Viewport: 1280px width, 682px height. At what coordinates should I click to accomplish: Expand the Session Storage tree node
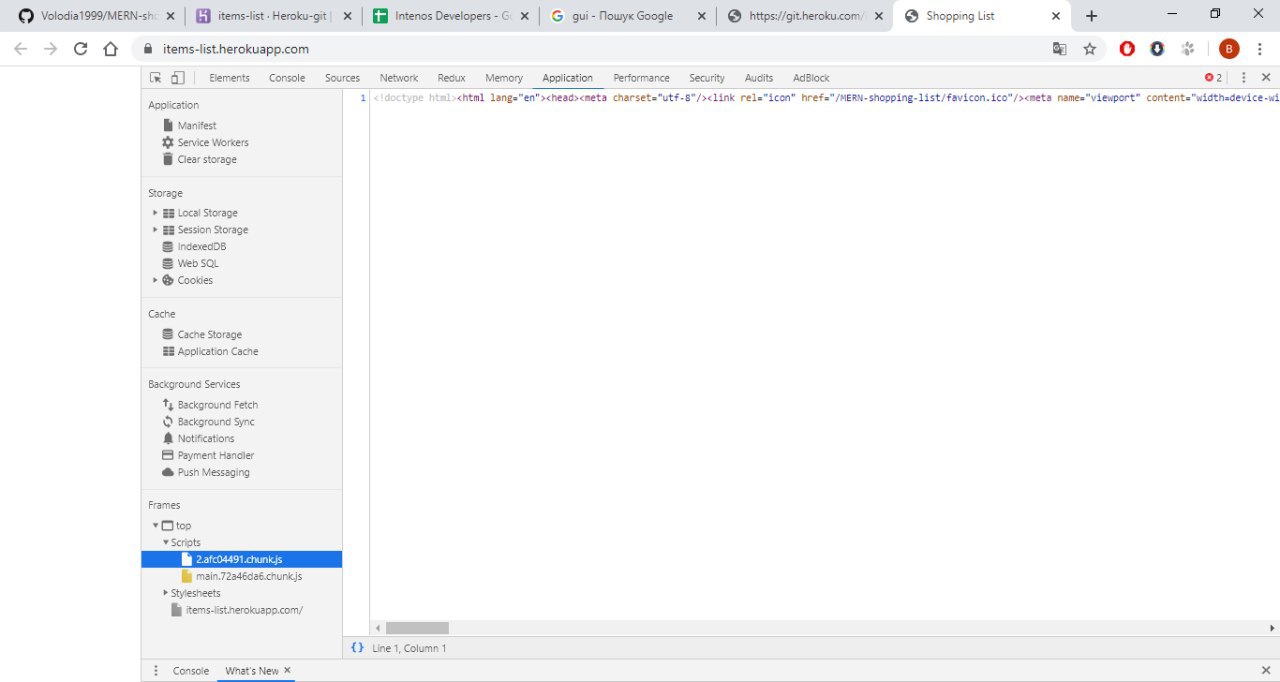coord(155,230)
